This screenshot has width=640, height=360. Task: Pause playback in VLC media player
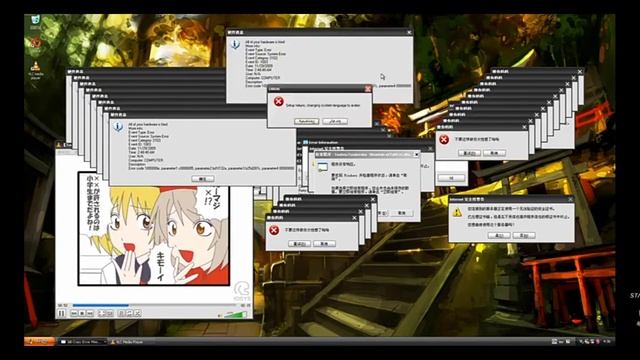pos(61,313)
